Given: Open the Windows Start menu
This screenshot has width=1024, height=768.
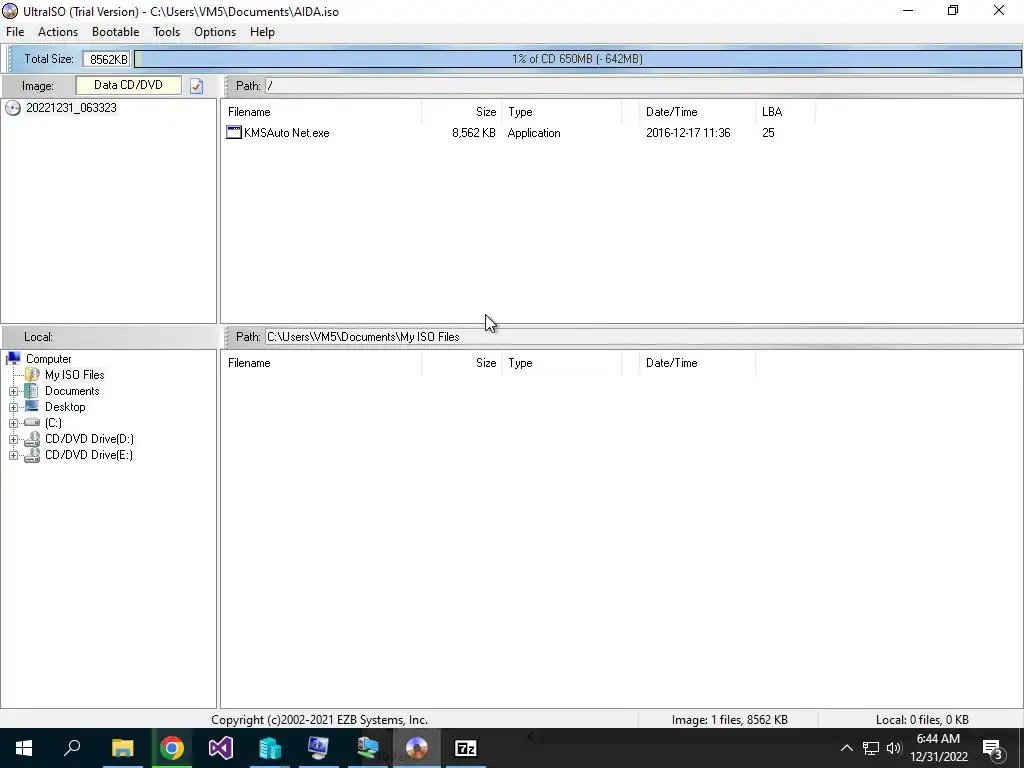Looking at the screenshot, I should (24, 748).
